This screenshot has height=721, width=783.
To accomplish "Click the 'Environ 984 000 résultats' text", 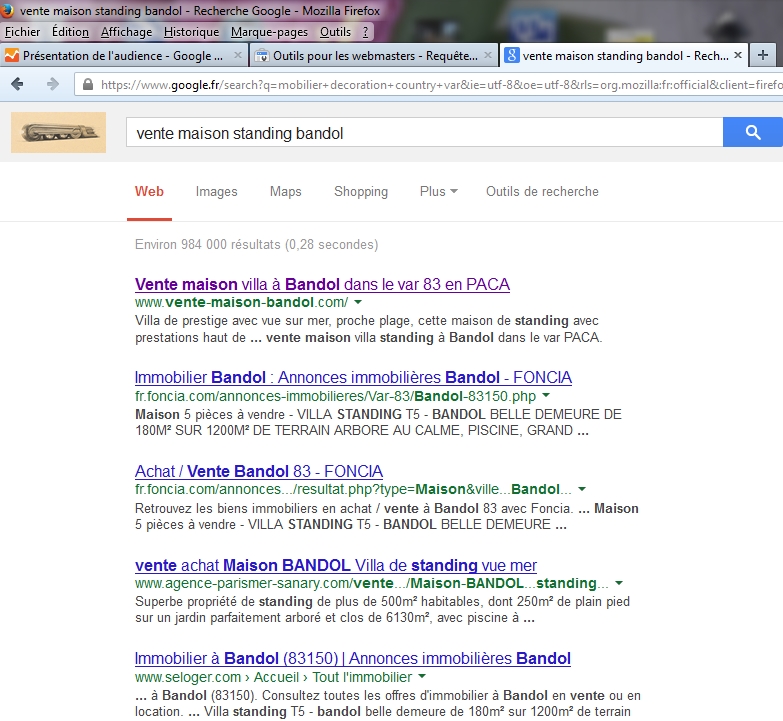I will [208, 245].
